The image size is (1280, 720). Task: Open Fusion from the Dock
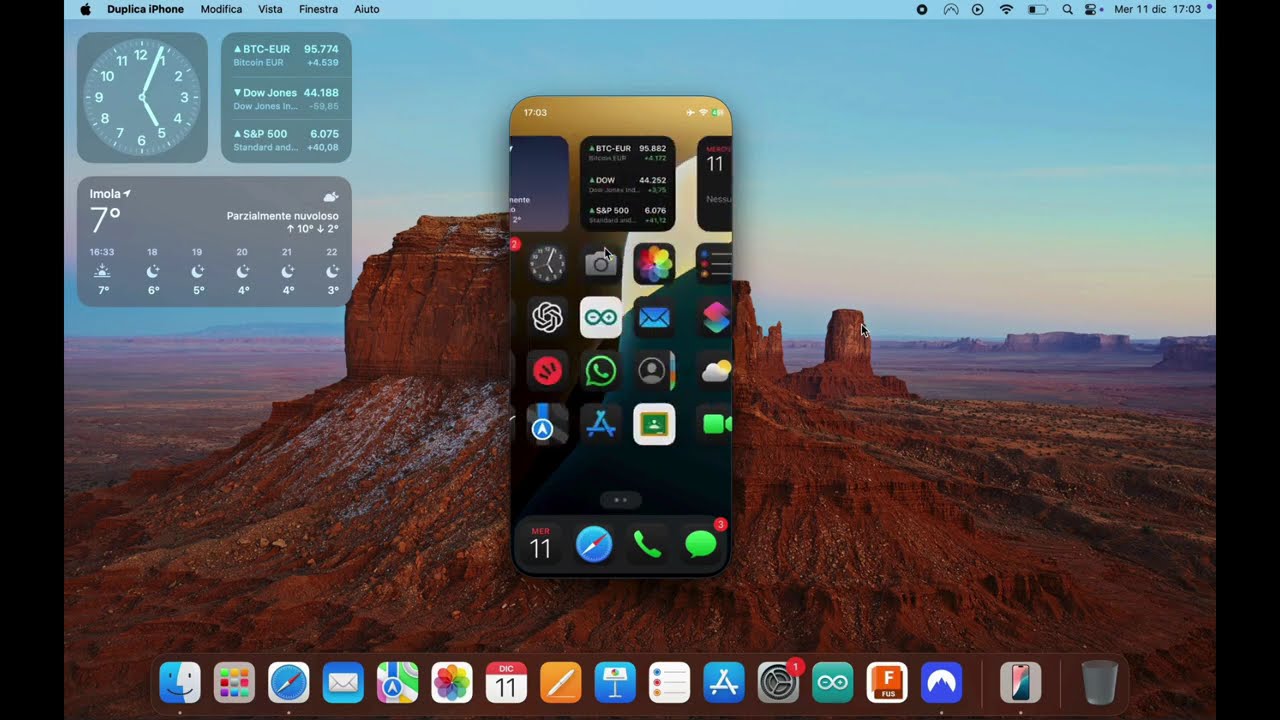pos(887,683)
